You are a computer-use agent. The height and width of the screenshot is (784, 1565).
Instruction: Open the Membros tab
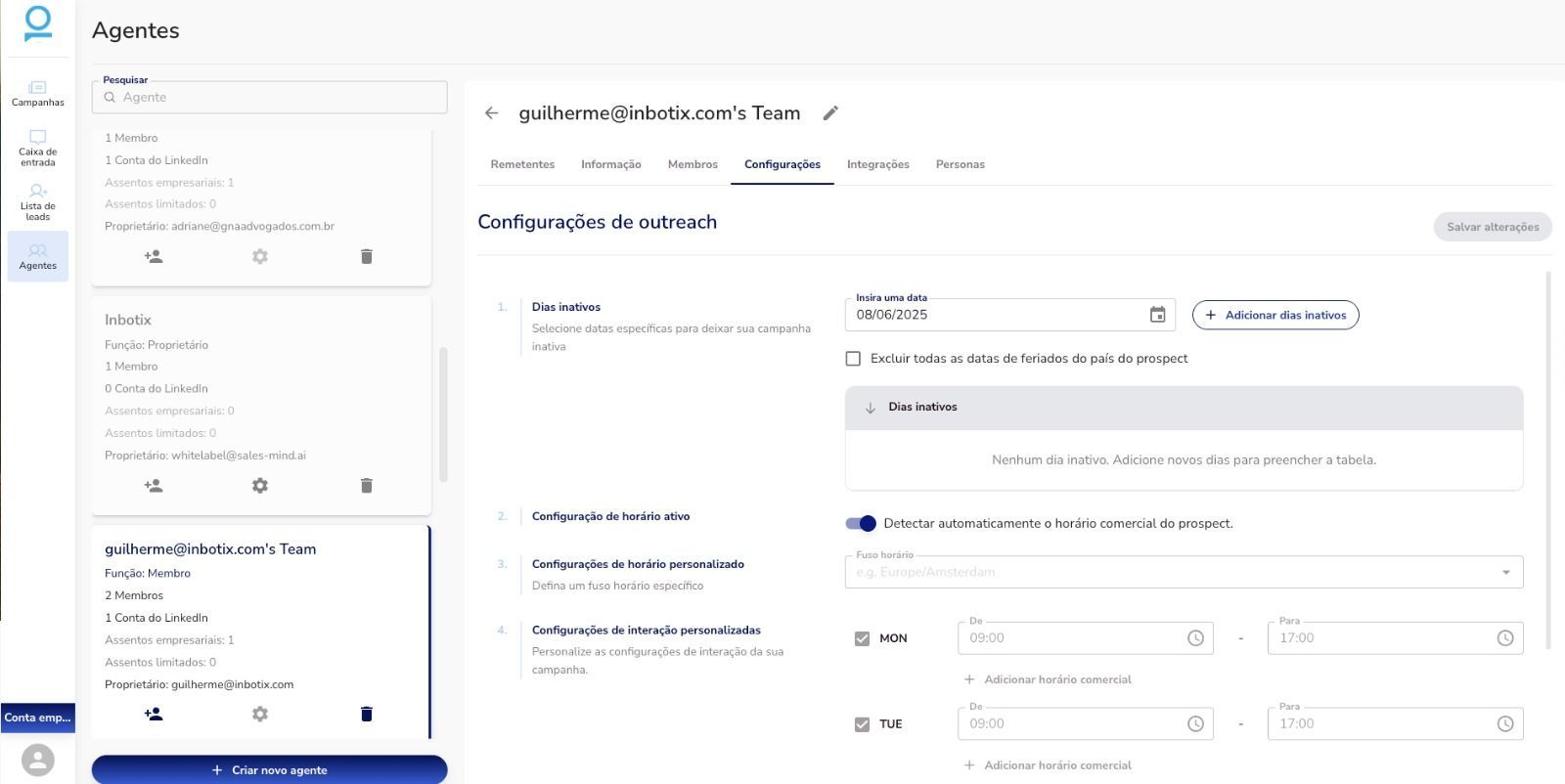click(693, 164)
